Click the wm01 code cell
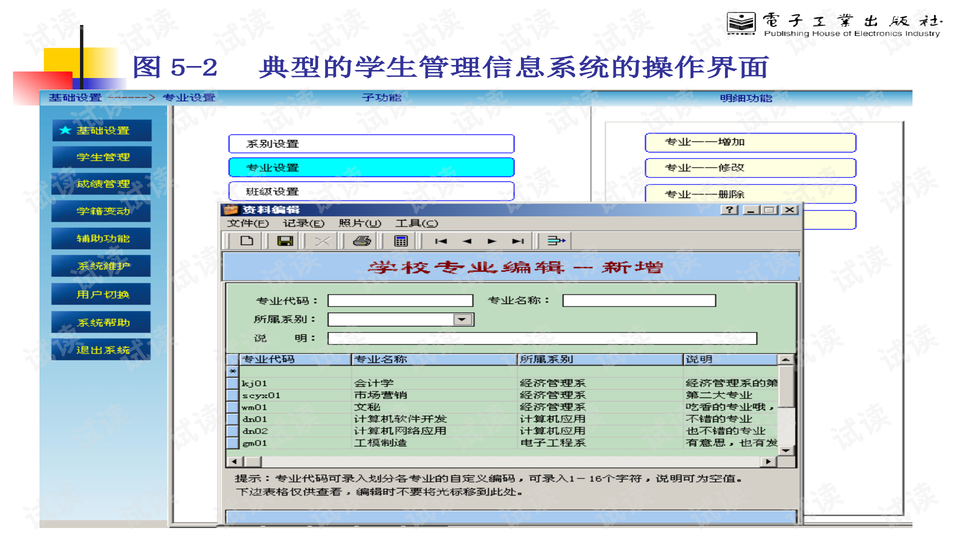Screen dimensions: 960x540 click(x=295, y=407)
